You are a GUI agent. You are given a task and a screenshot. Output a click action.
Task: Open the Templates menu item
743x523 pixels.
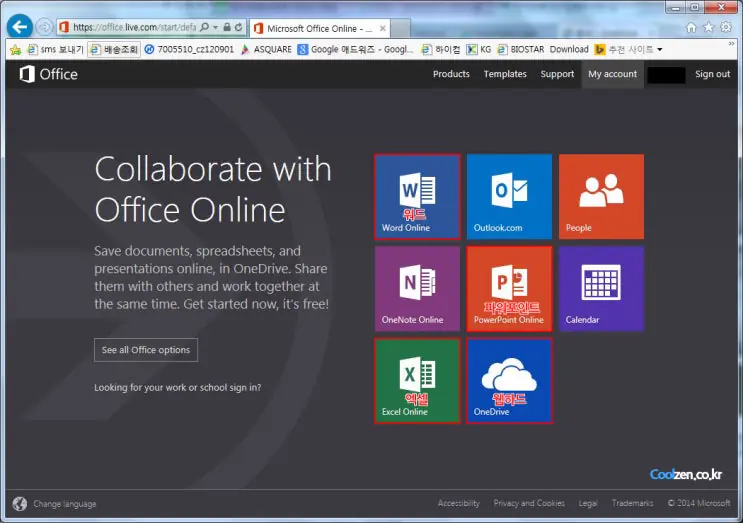click(505, 74)
